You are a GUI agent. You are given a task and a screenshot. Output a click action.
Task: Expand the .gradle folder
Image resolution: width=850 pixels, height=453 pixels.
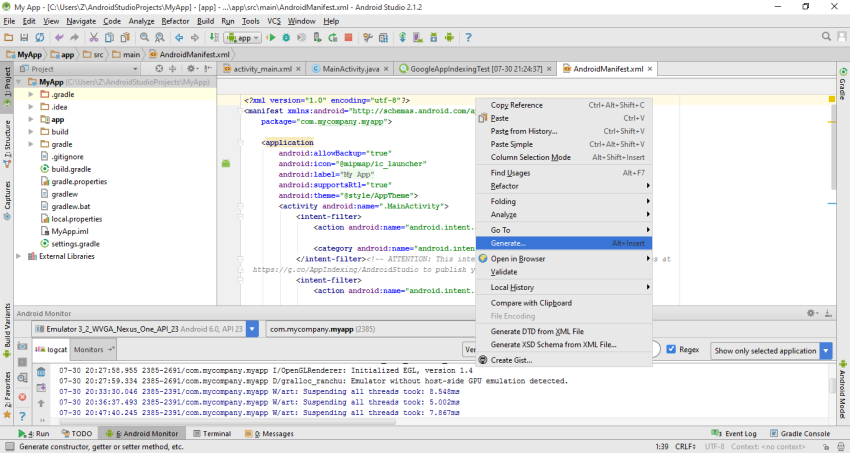coord(31,94)
